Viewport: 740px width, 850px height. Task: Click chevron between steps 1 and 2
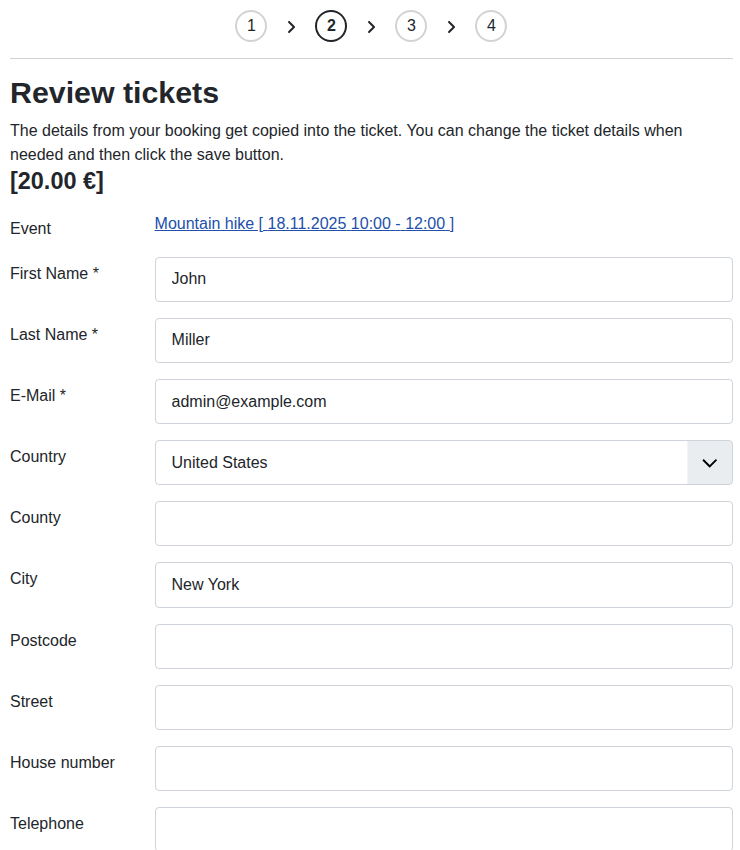click(291, 27)
